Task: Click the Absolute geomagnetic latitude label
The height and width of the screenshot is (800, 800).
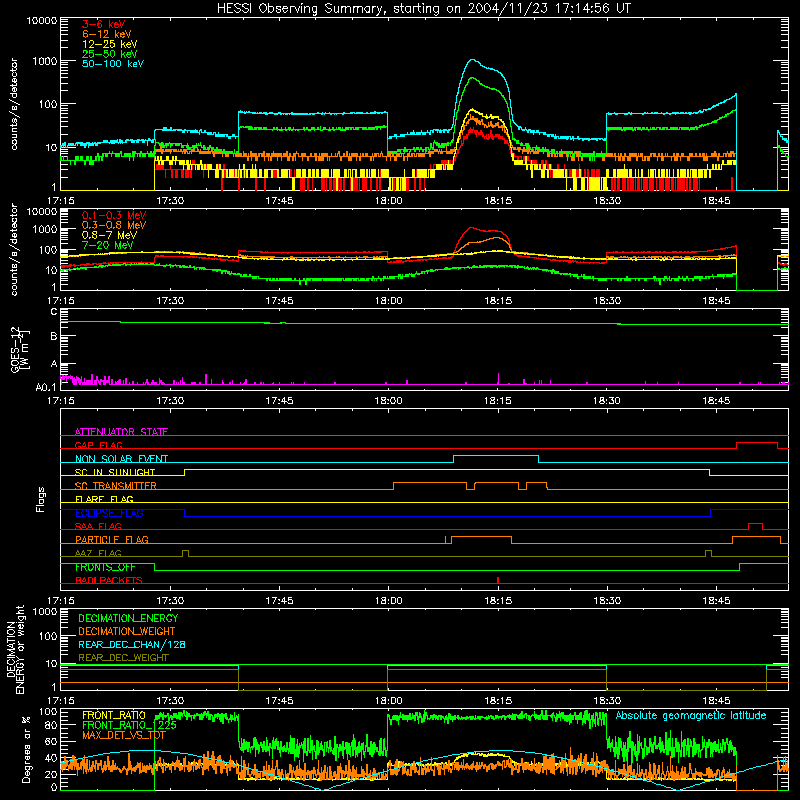Action: (691, 715)
